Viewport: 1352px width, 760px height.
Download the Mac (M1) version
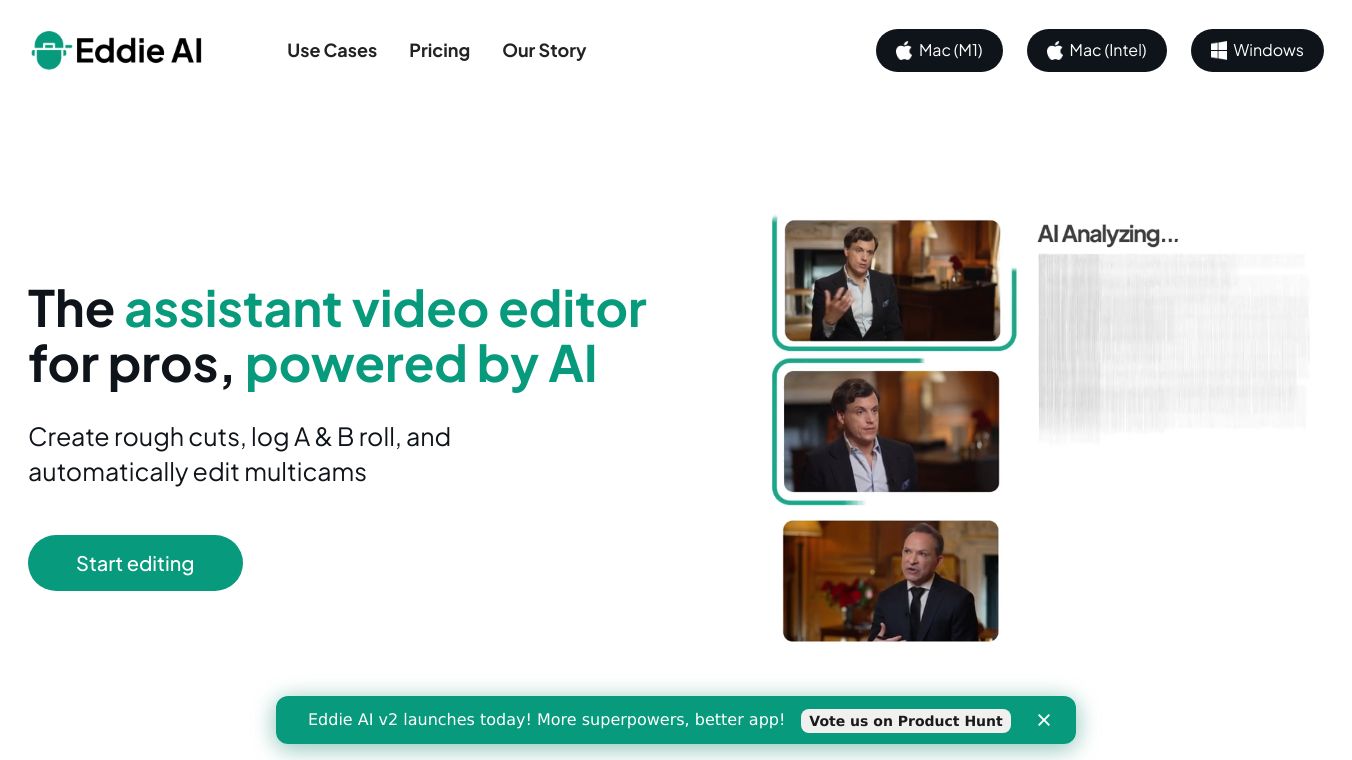tap(939, 51)
